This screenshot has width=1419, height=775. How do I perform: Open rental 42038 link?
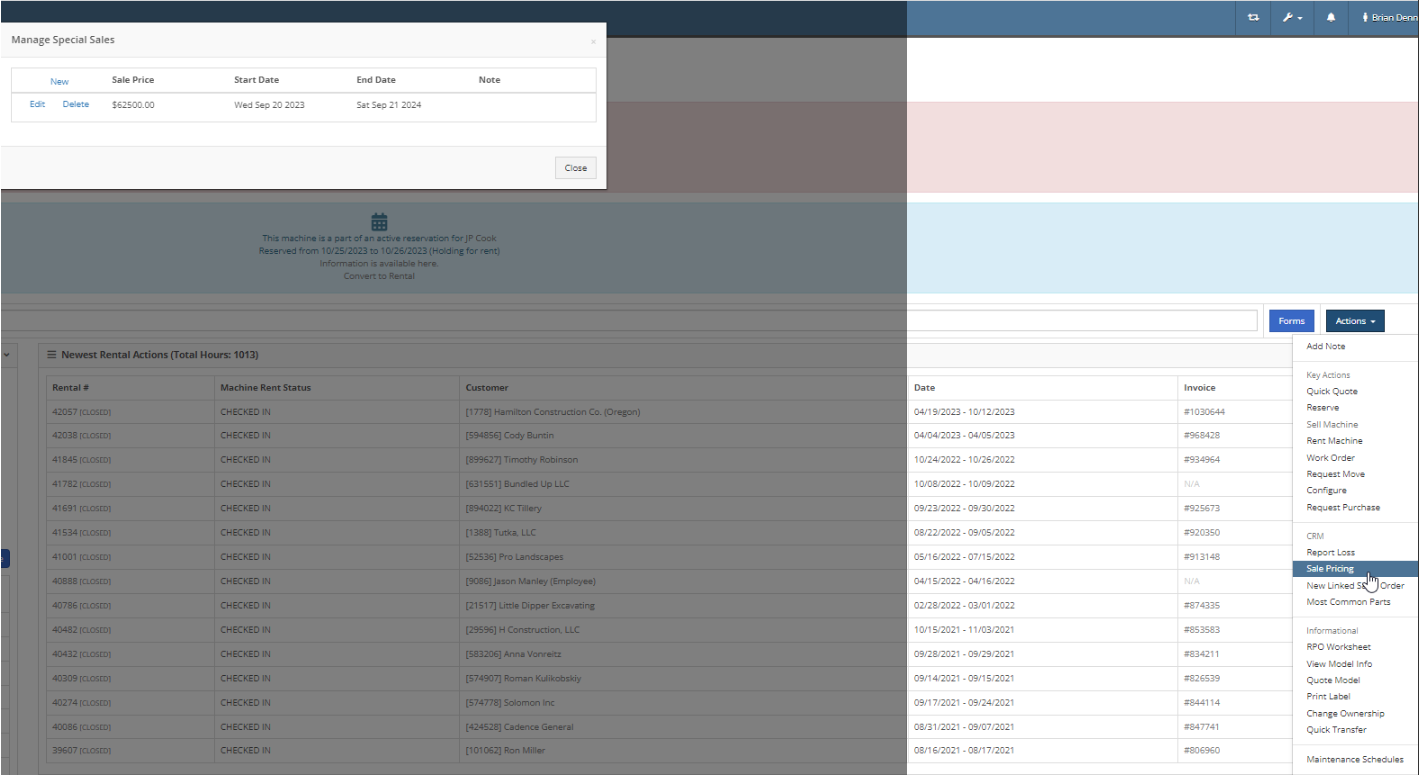click(x=64, y=436)
